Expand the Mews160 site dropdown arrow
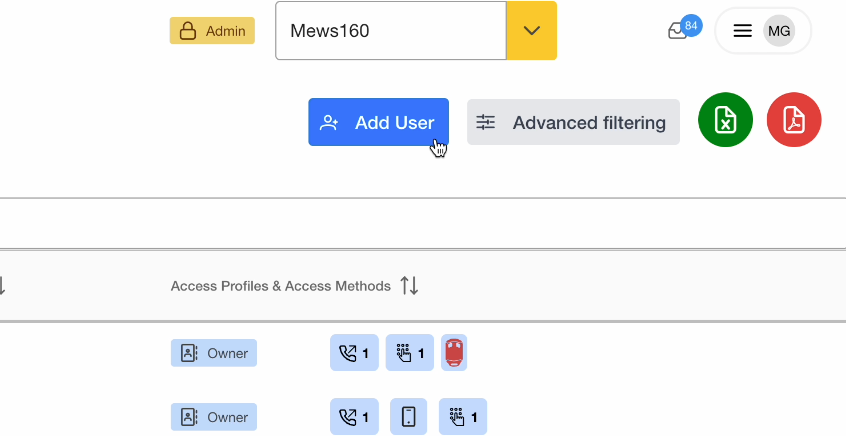 [531, 31]
